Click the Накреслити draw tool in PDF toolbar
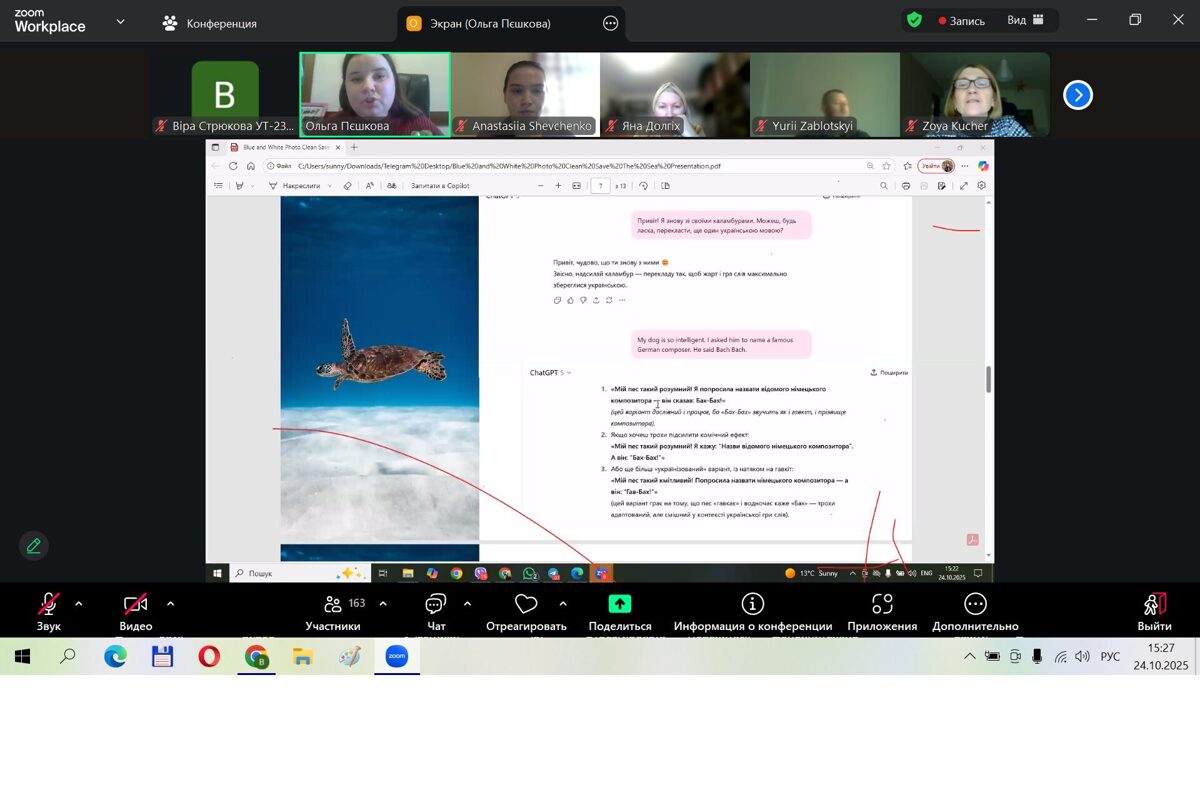The image size is (1200, 800). [294, 185]
